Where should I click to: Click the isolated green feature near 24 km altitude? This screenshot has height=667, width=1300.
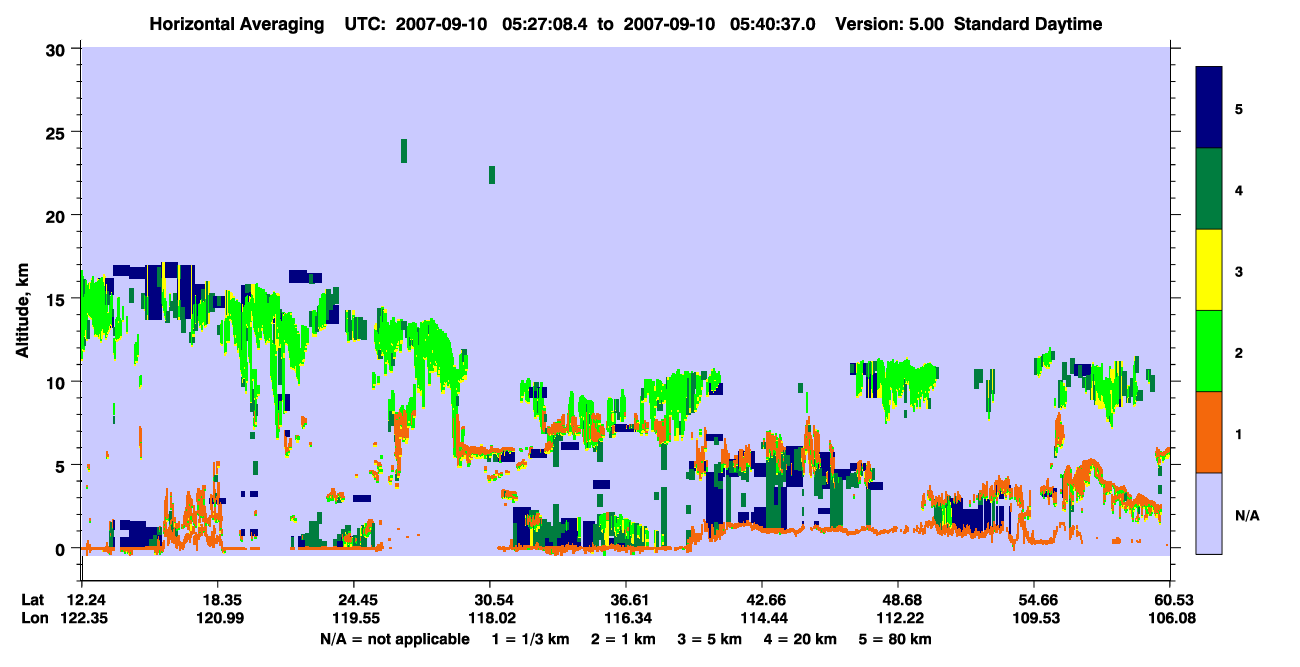click(404, 151)
